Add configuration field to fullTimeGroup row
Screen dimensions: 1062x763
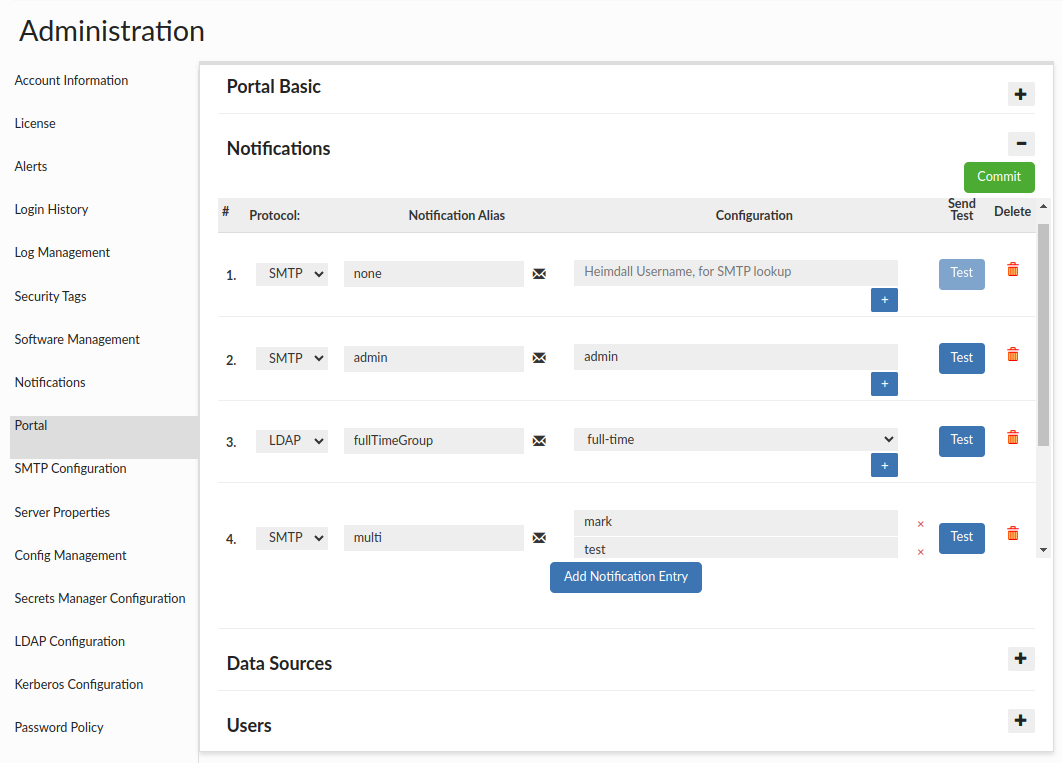pyautogui.click(x=884, y=465)
